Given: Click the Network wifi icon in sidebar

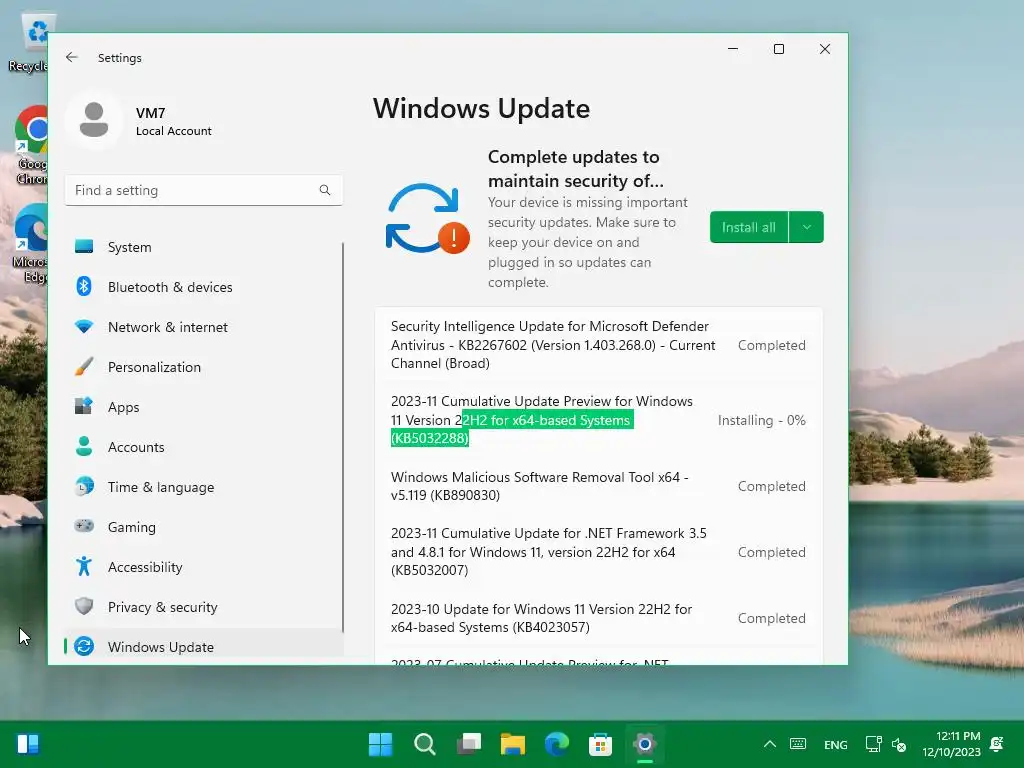Looking at the screenshot, I should (84, 326).
